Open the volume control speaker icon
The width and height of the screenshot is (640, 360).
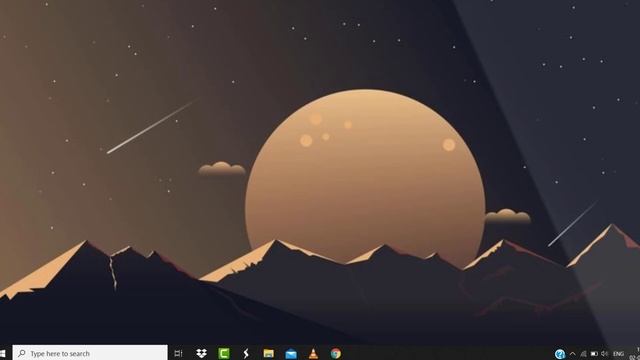pos(604,354)
